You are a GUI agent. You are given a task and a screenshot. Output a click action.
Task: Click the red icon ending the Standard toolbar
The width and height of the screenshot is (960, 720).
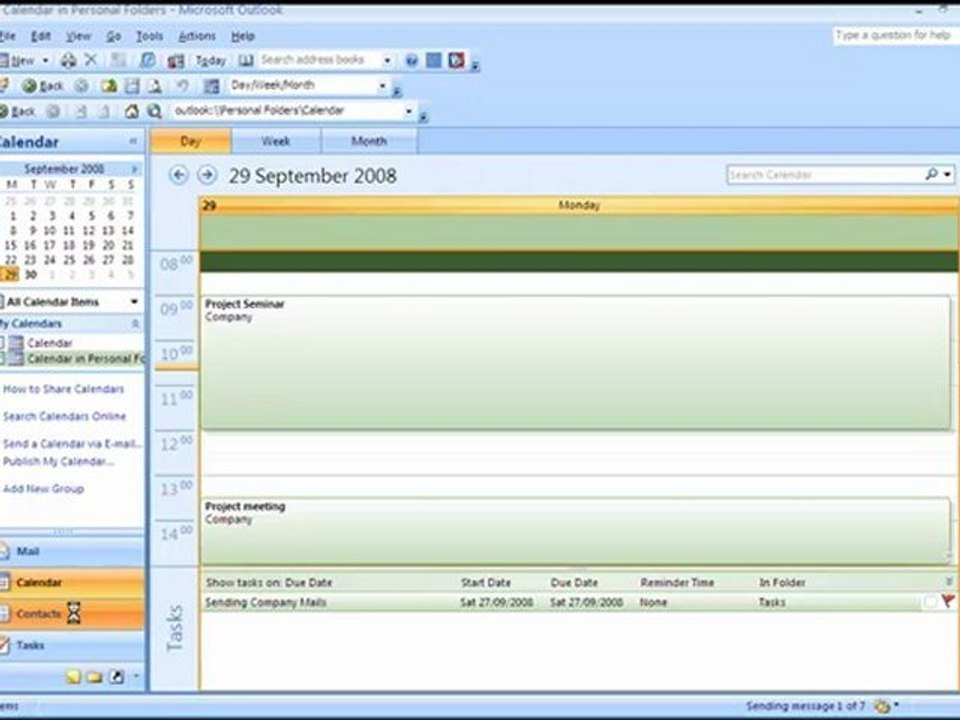[457, 60]
